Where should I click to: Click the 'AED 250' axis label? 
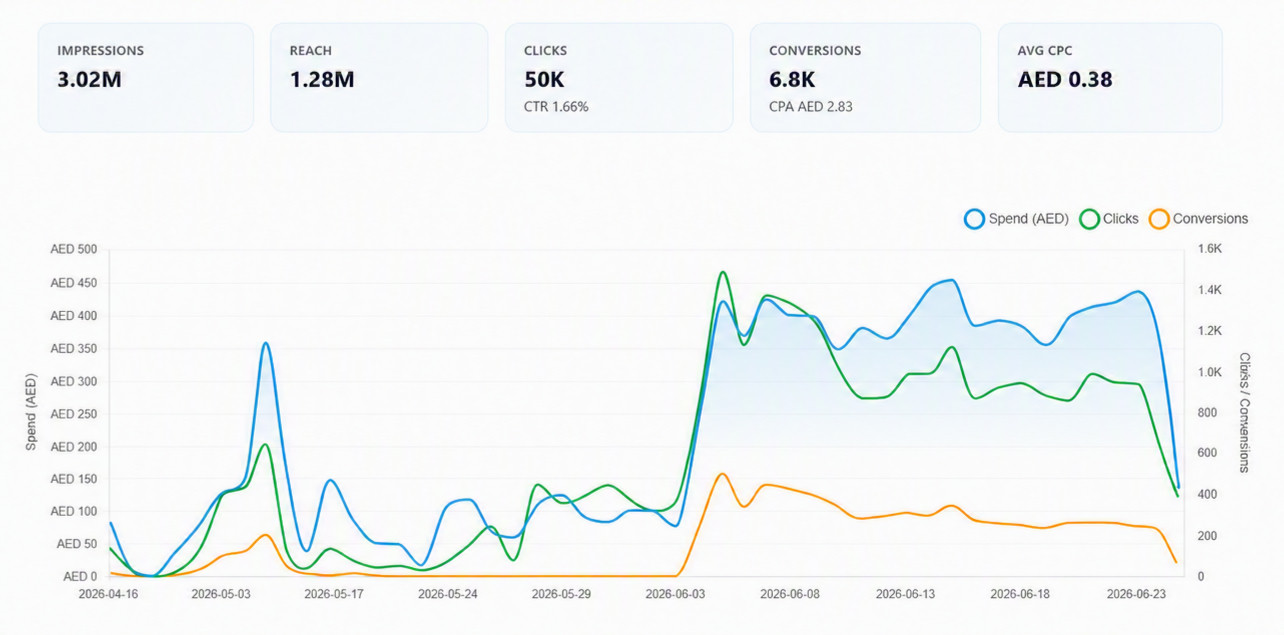(74, 413)
